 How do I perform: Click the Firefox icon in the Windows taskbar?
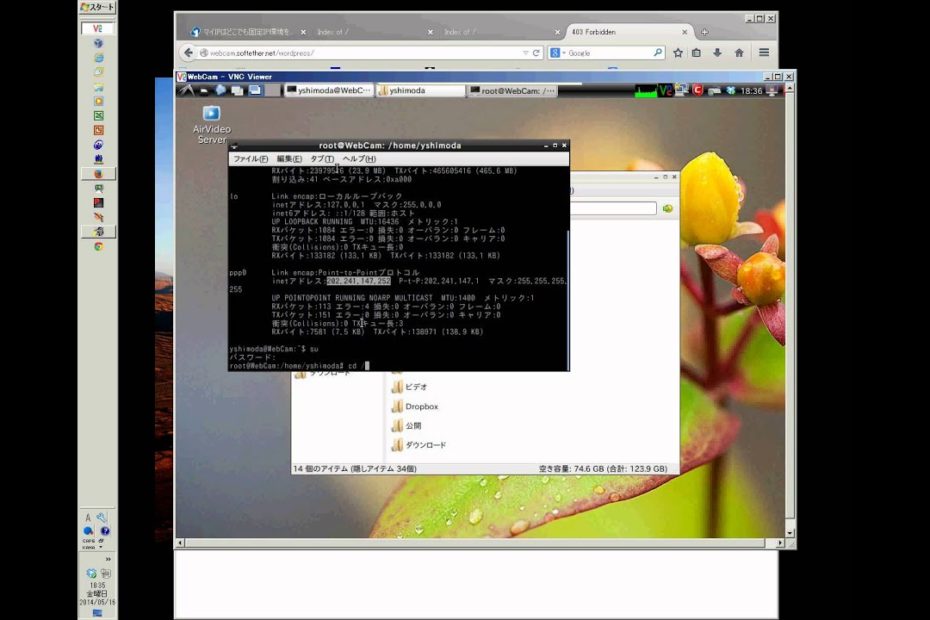click(98, 173)
